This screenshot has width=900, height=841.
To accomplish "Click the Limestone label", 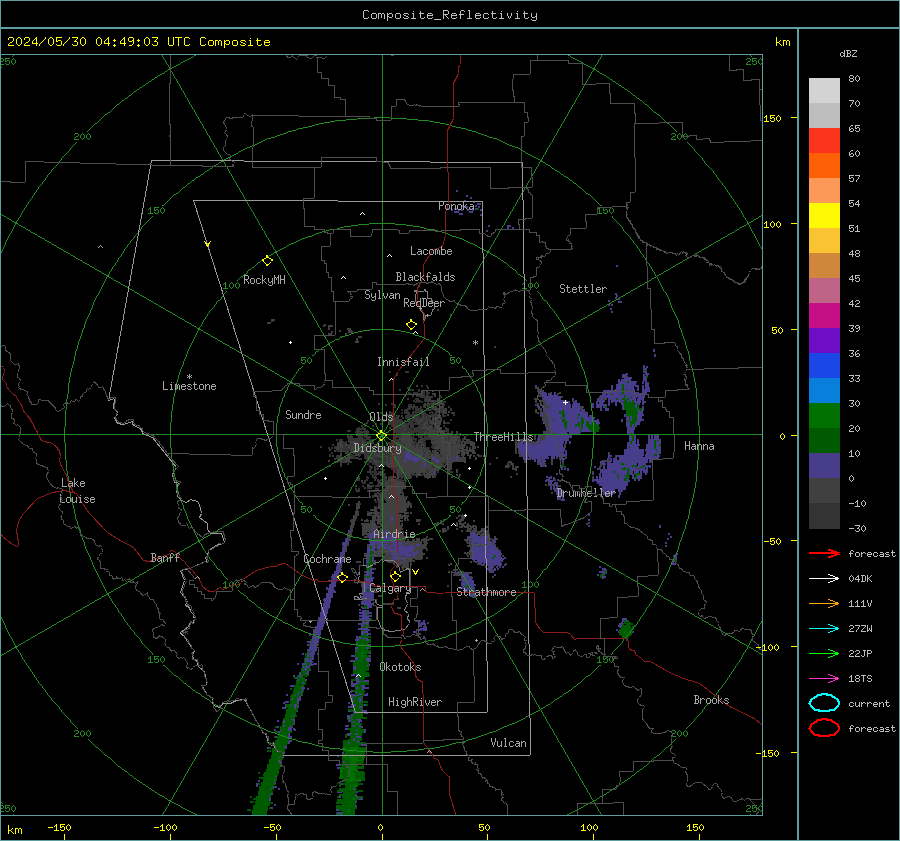I will pyautogui.click(x=189, y=386).
